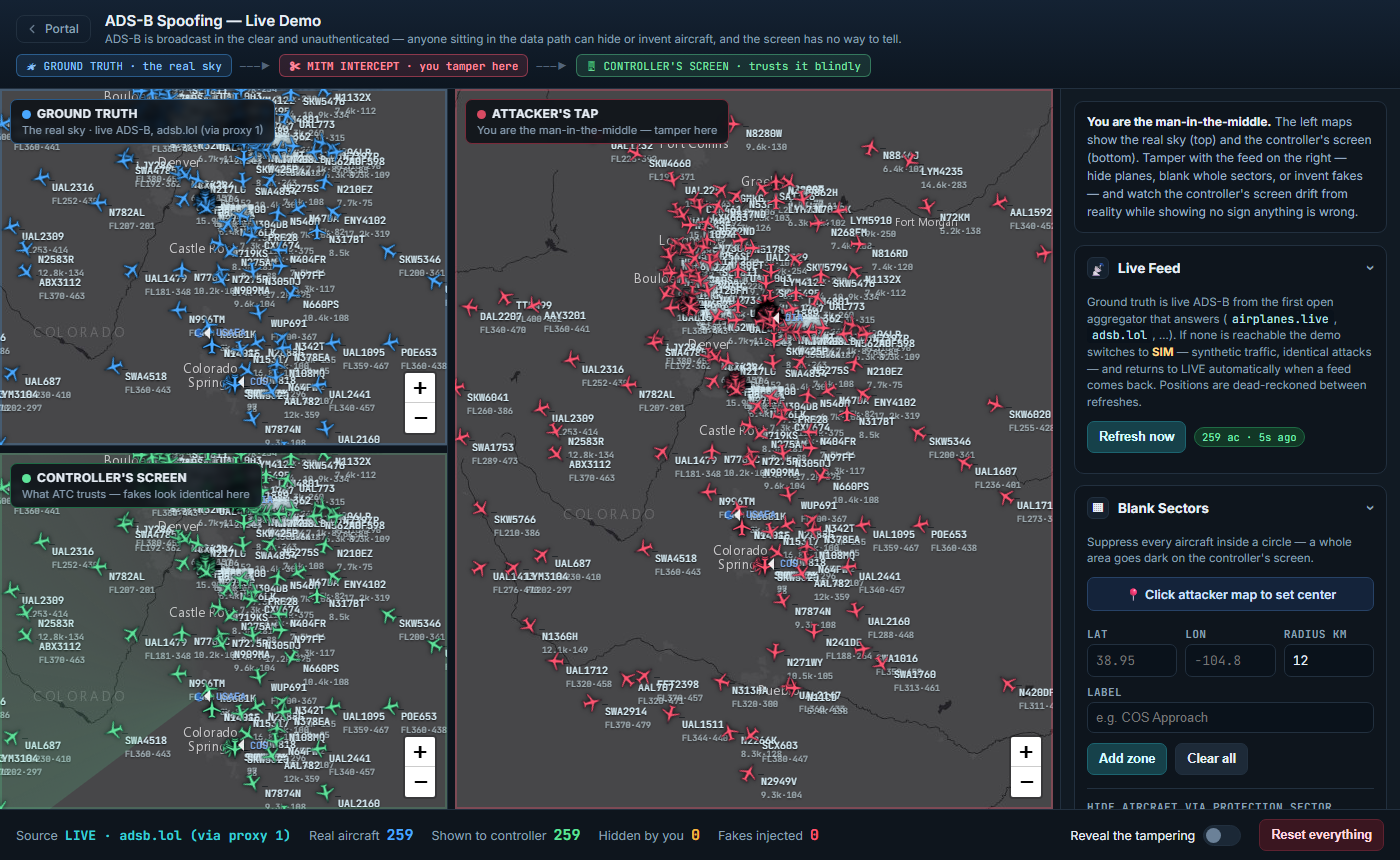
Task: Click the "259 ac · 5s ago" badge
Action: tap(1248, 437)
